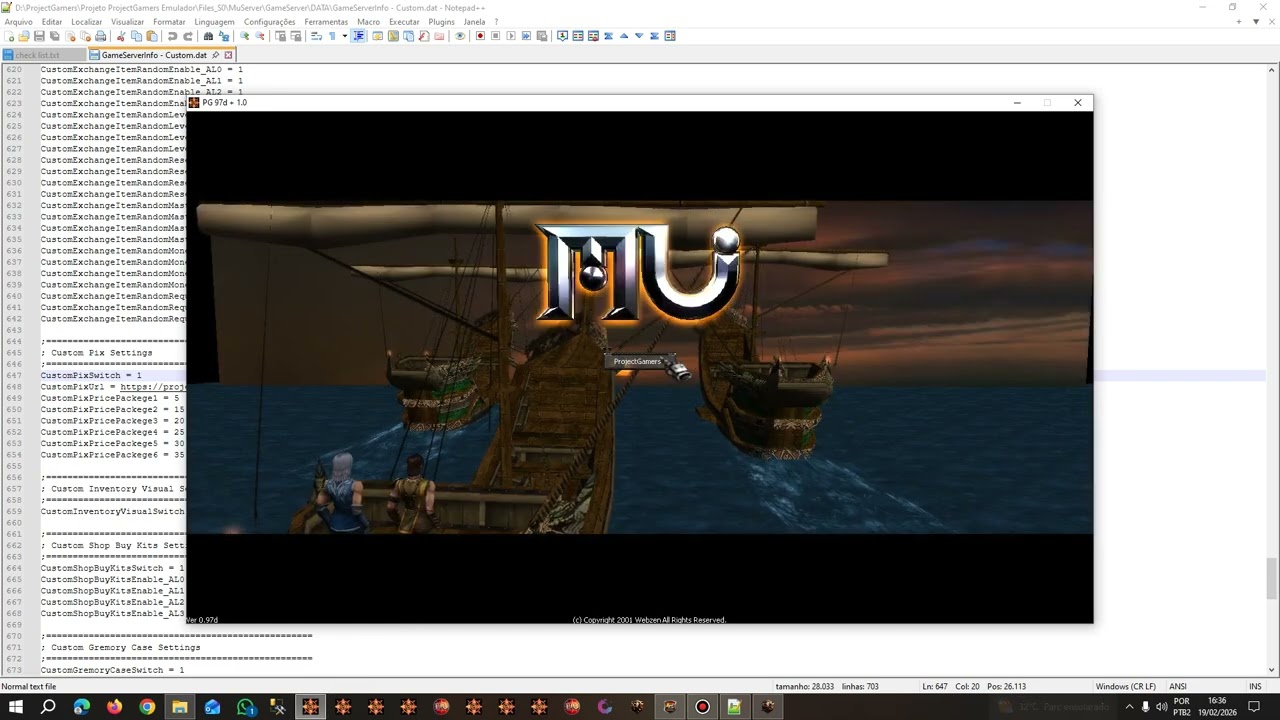1280x720 pixels.
Task: Click the ProjectGamers label in the game
Action: [x=637, y=361]
